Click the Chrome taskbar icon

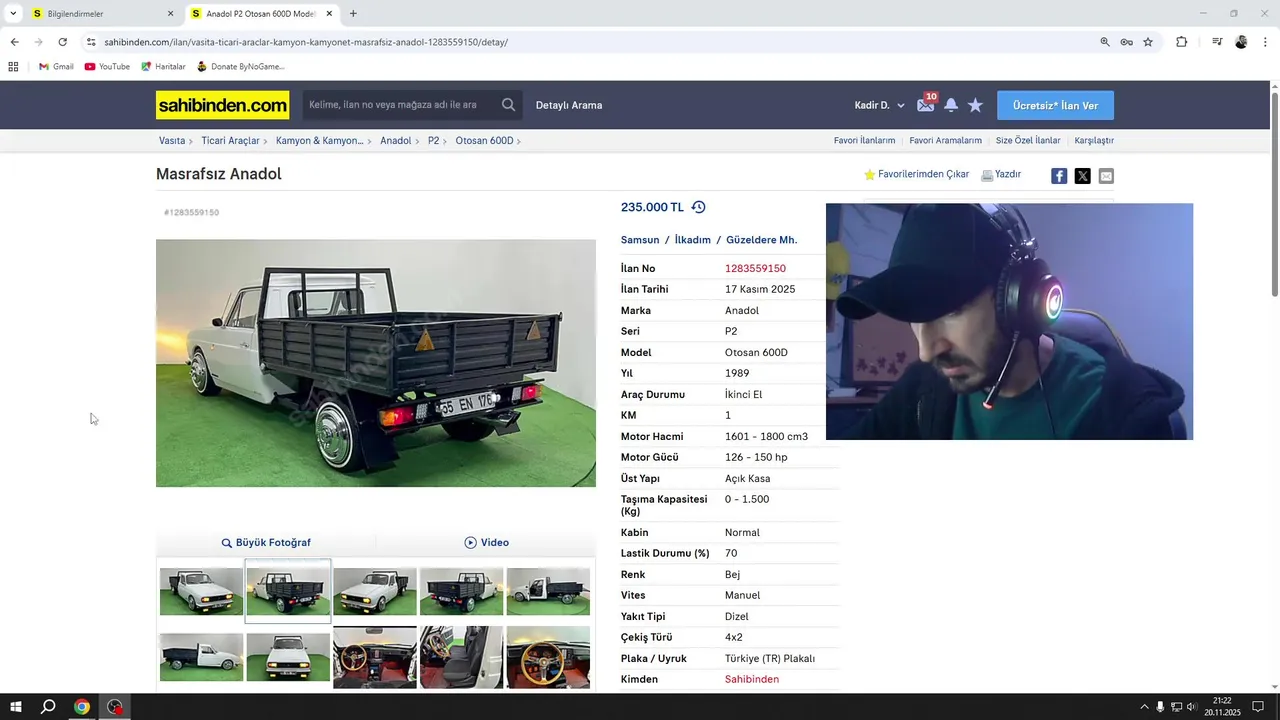point(82,707)
